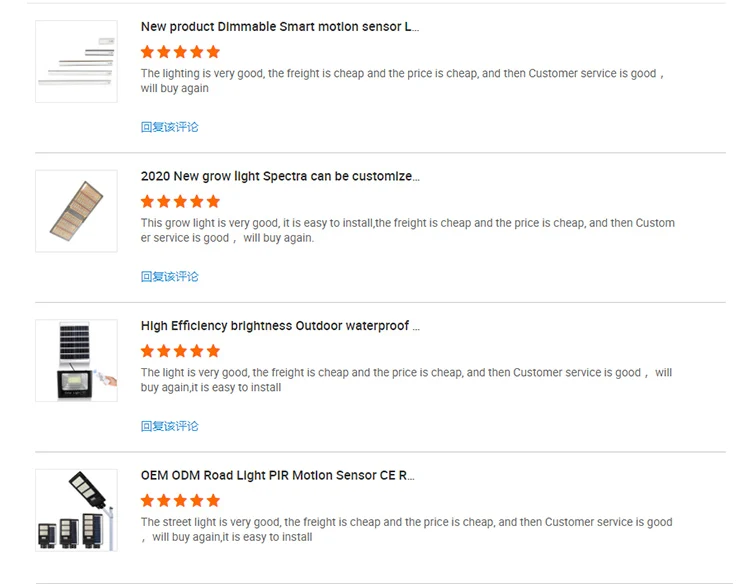Viewport: 750px width, 584px height.
Task: Click five-star rating of road light review
Action: [180, 501]
